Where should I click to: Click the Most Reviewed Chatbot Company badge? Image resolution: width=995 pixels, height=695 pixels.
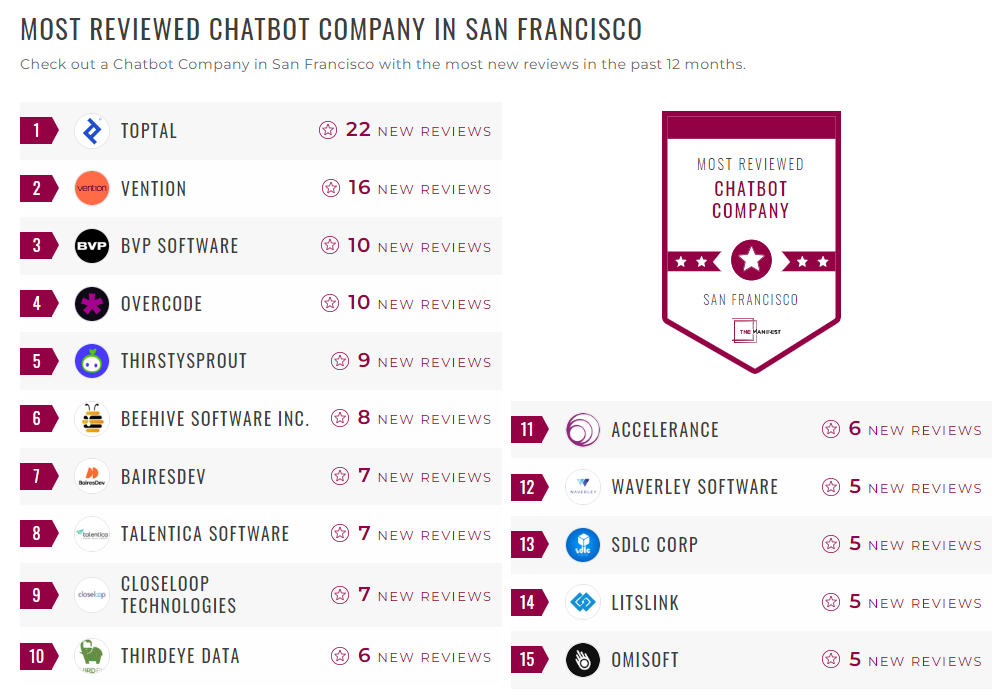click(750, 240)
